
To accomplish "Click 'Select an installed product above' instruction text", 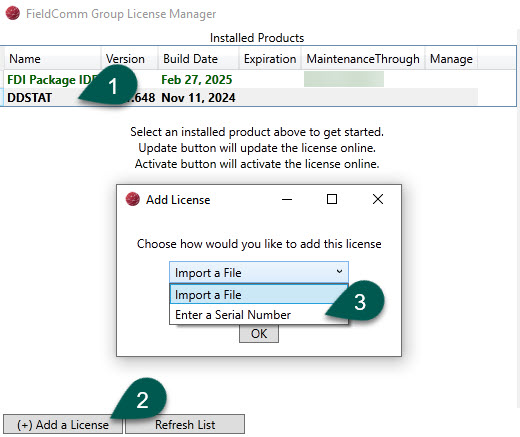I will [257, 132].
